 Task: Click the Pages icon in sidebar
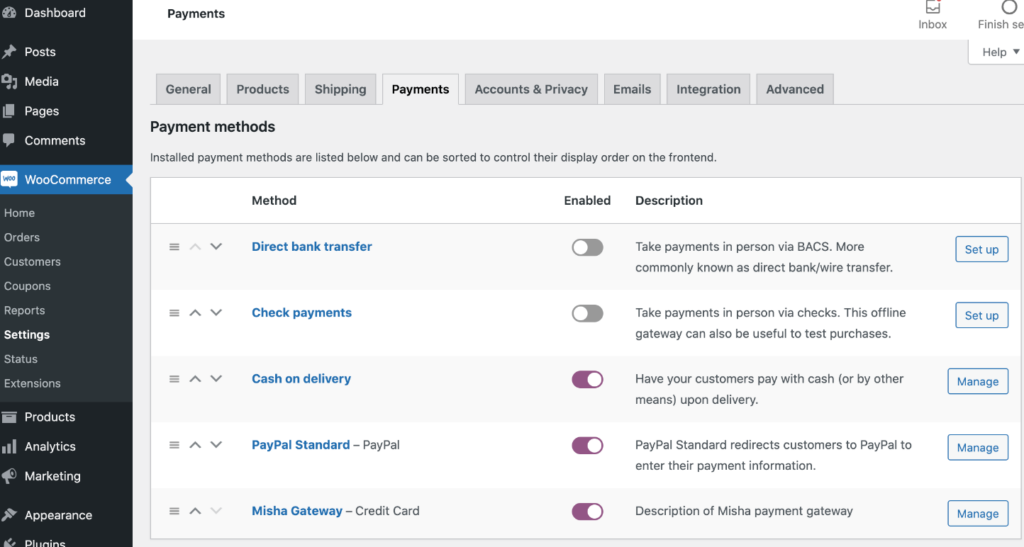coord(9,111)
